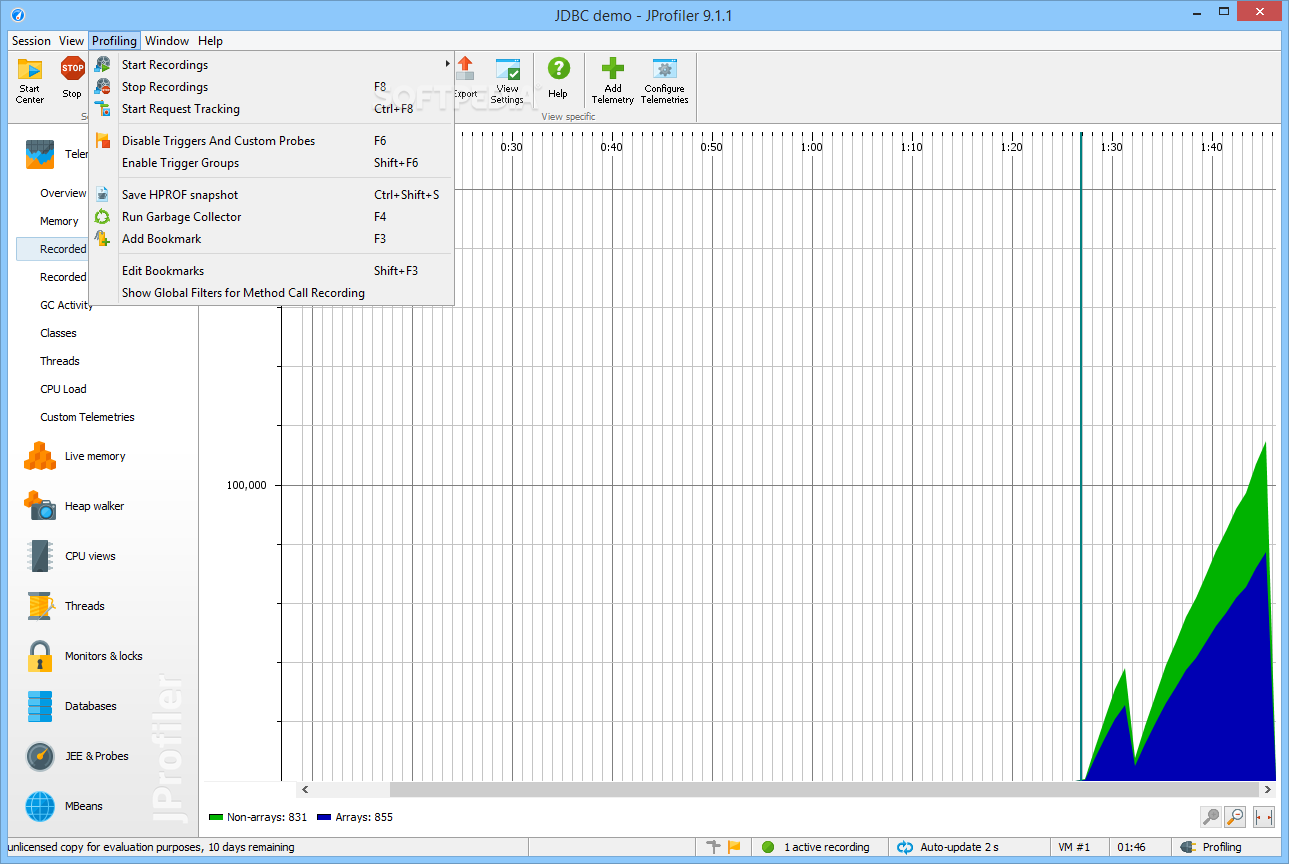Screen dimensions: 1289x864
Task: Select the CPU Load telemetry view
Action: tap(63, 389)
